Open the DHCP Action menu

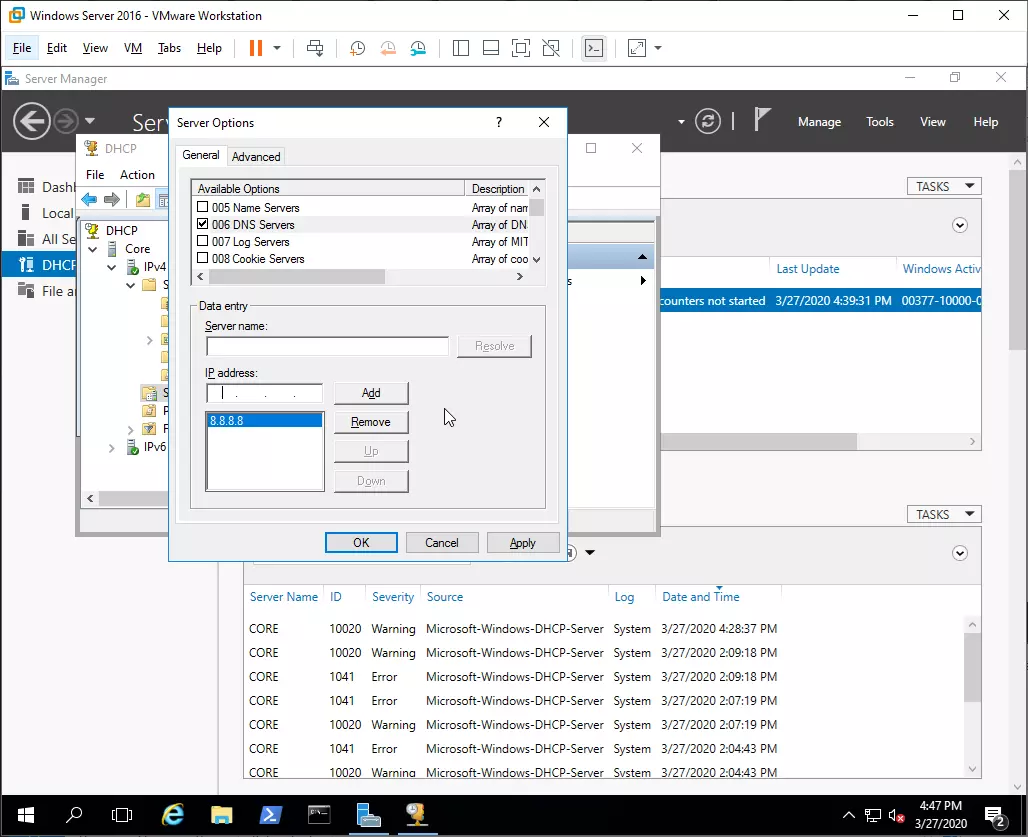137,175
